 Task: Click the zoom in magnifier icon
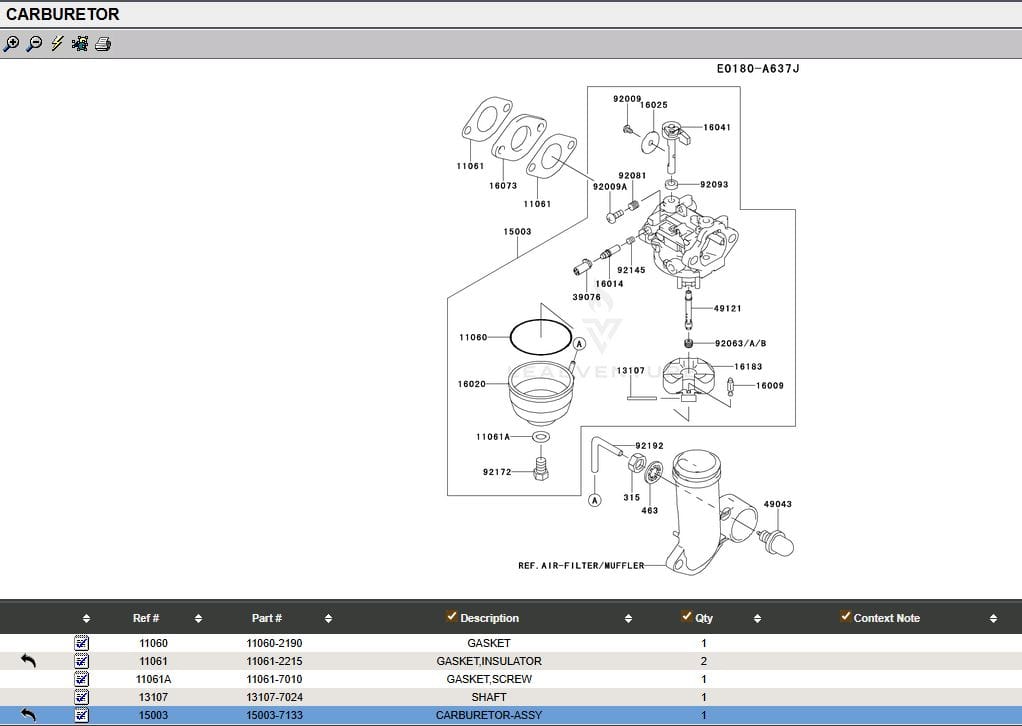(x=12, y=44)
